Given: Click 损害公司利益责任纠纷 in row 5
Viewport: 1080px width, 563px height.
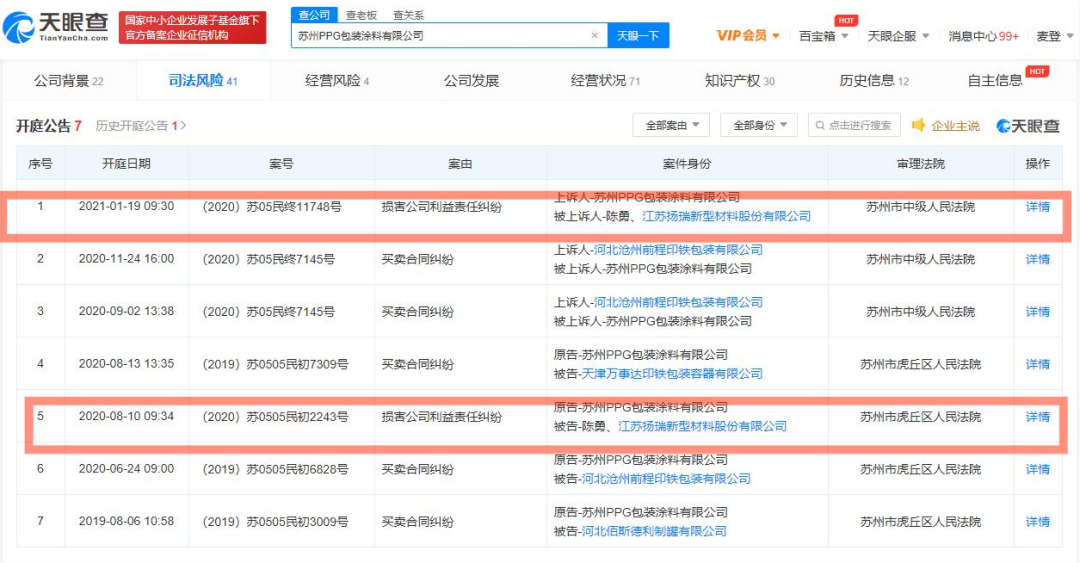Looking at the screenshot, I should tap(442, 416).
